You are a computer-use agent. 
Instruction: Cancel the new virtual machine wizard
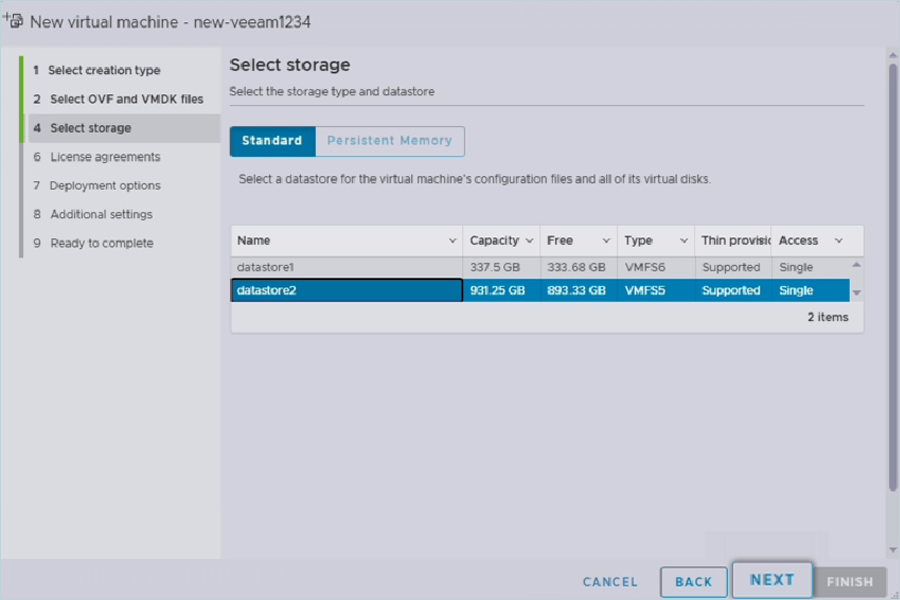click(x=610, y=582)
